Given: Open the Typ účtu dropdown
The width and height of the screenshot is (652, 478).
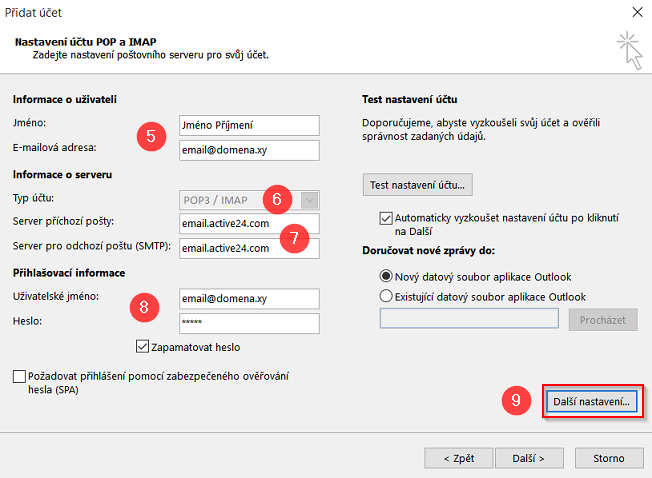Looking at the screenshot, I should tap(308, 199).
